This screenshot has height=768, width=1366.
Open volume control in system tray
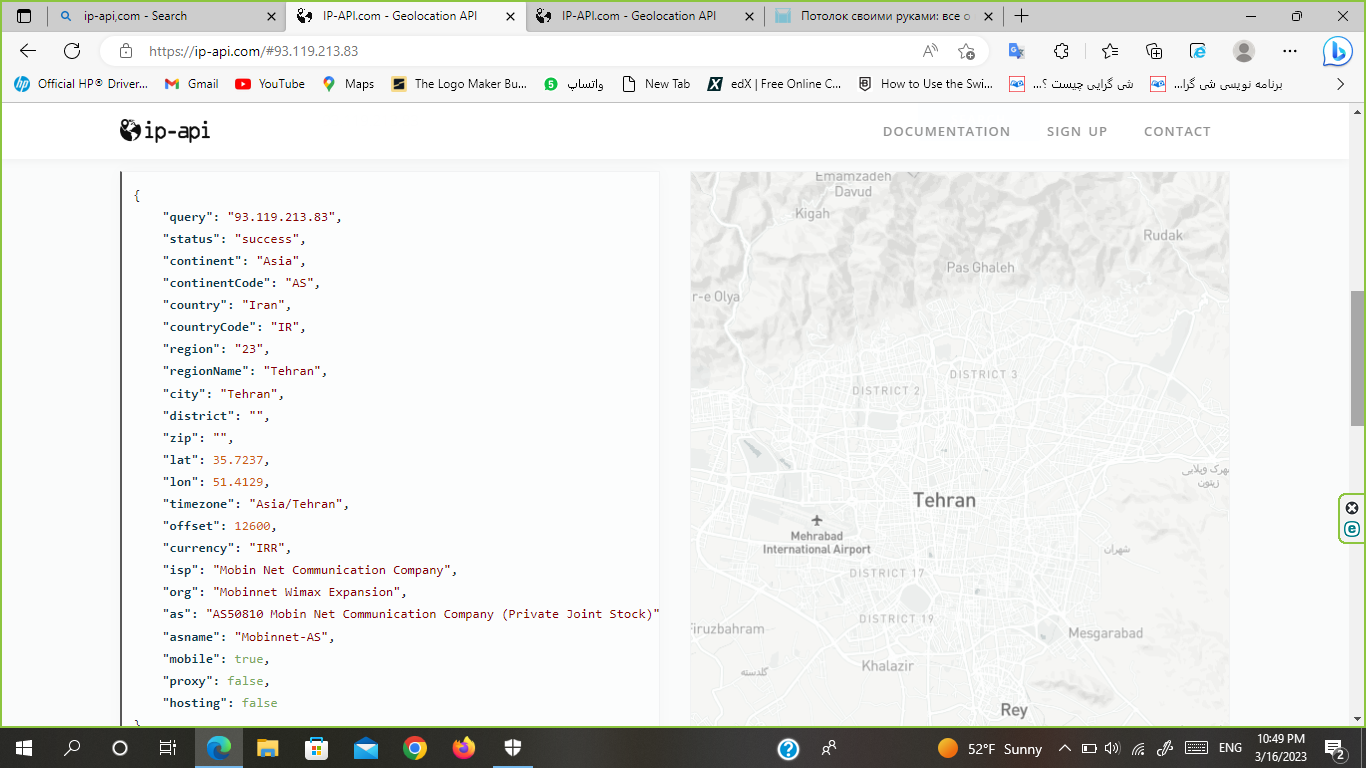pos(1113,748)
